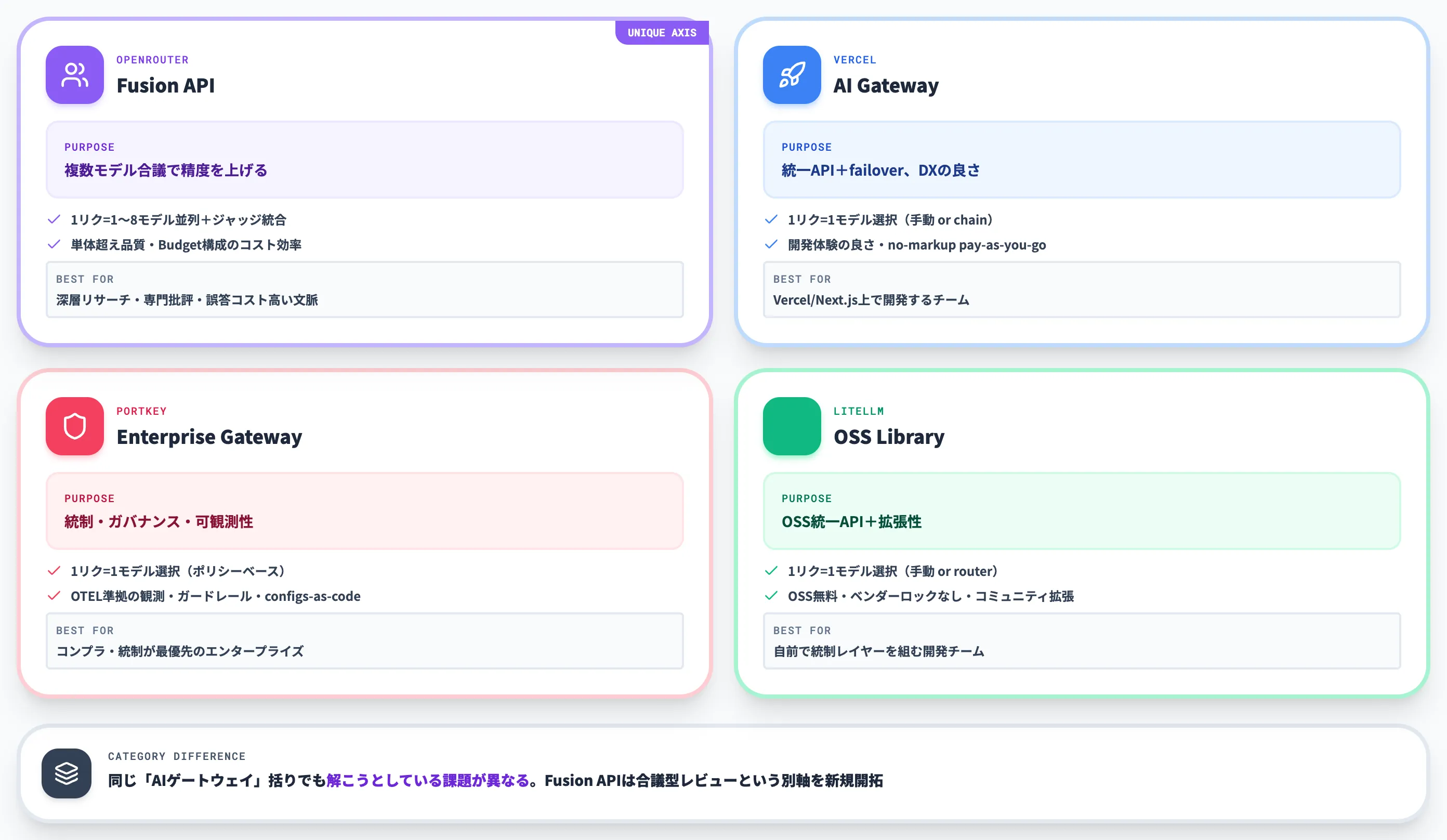
Task: Click the dark layers icon beside Category Difference
Action: (67, 773)
